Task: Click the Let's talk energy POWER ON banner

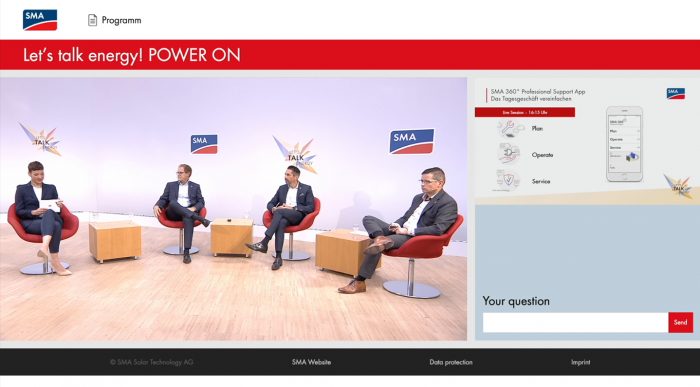Action: click(x=350, y=55)
